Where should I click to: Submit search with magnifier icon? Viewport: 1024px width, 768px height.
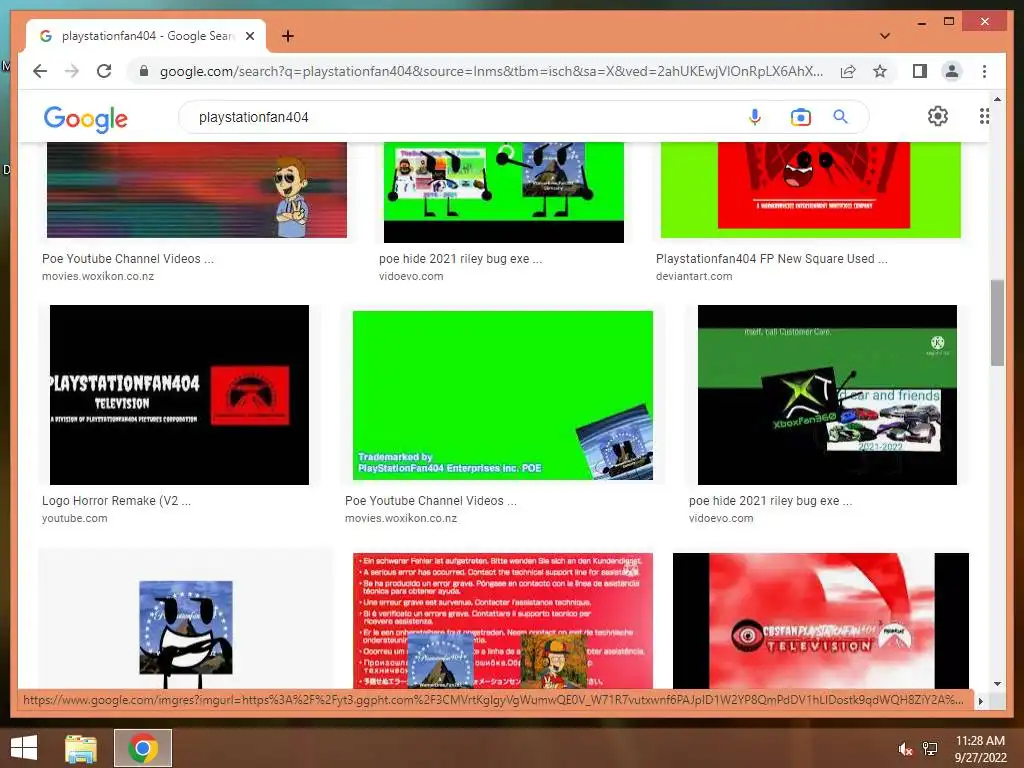pos(840,117)
